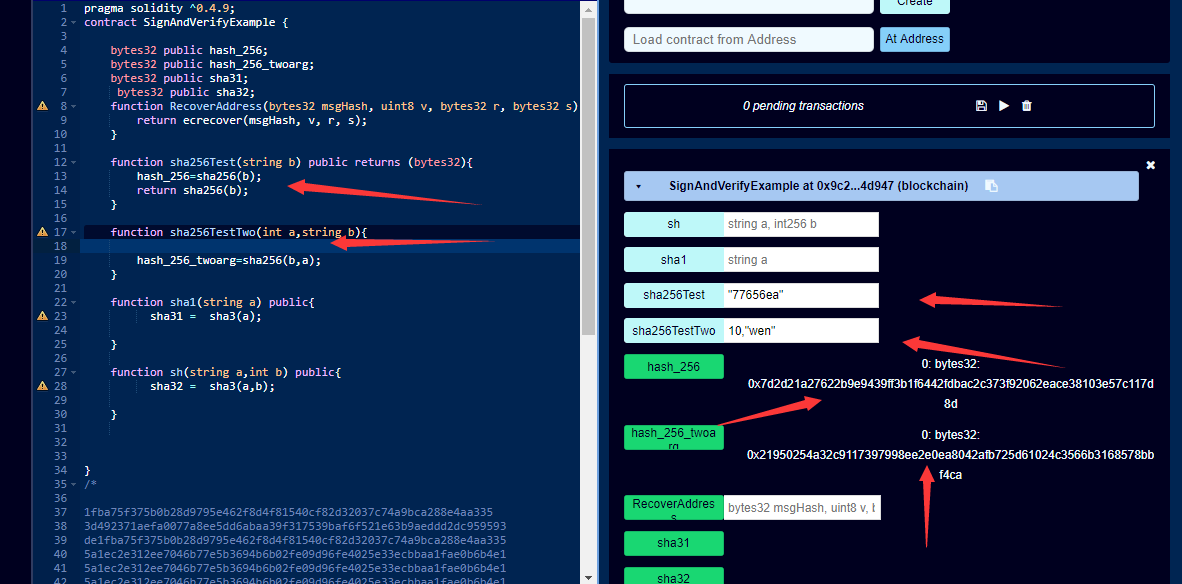Delete pending transactions with the trash icon

[1026, 105]
